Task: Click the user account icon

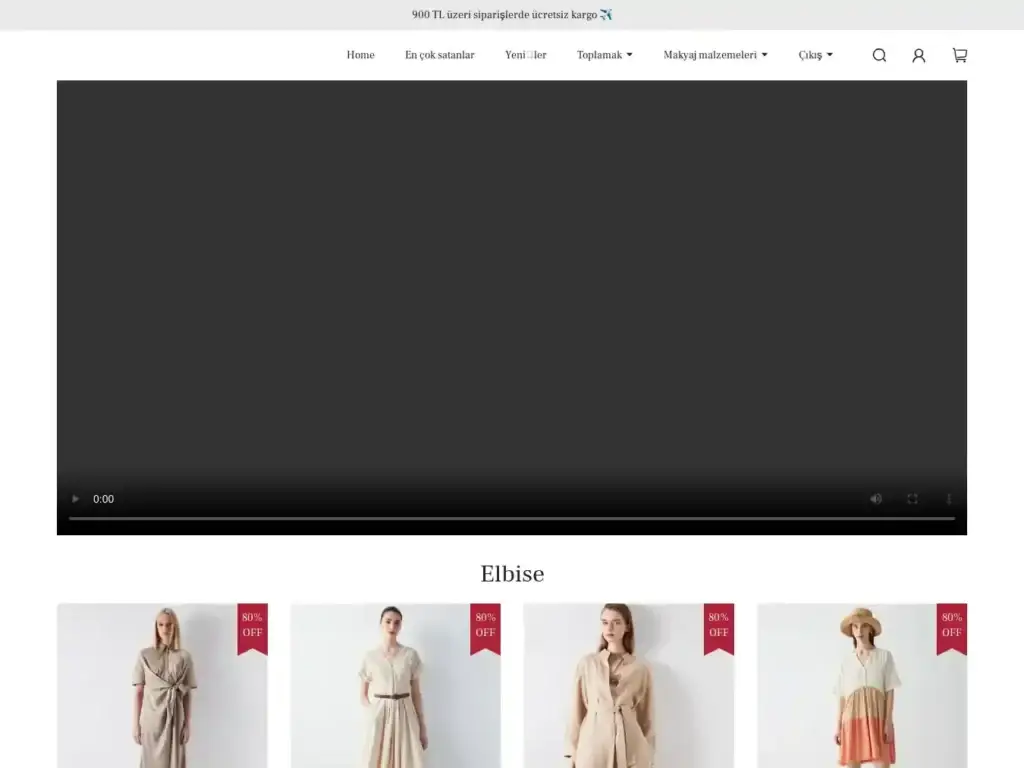Action: point(919,55)
